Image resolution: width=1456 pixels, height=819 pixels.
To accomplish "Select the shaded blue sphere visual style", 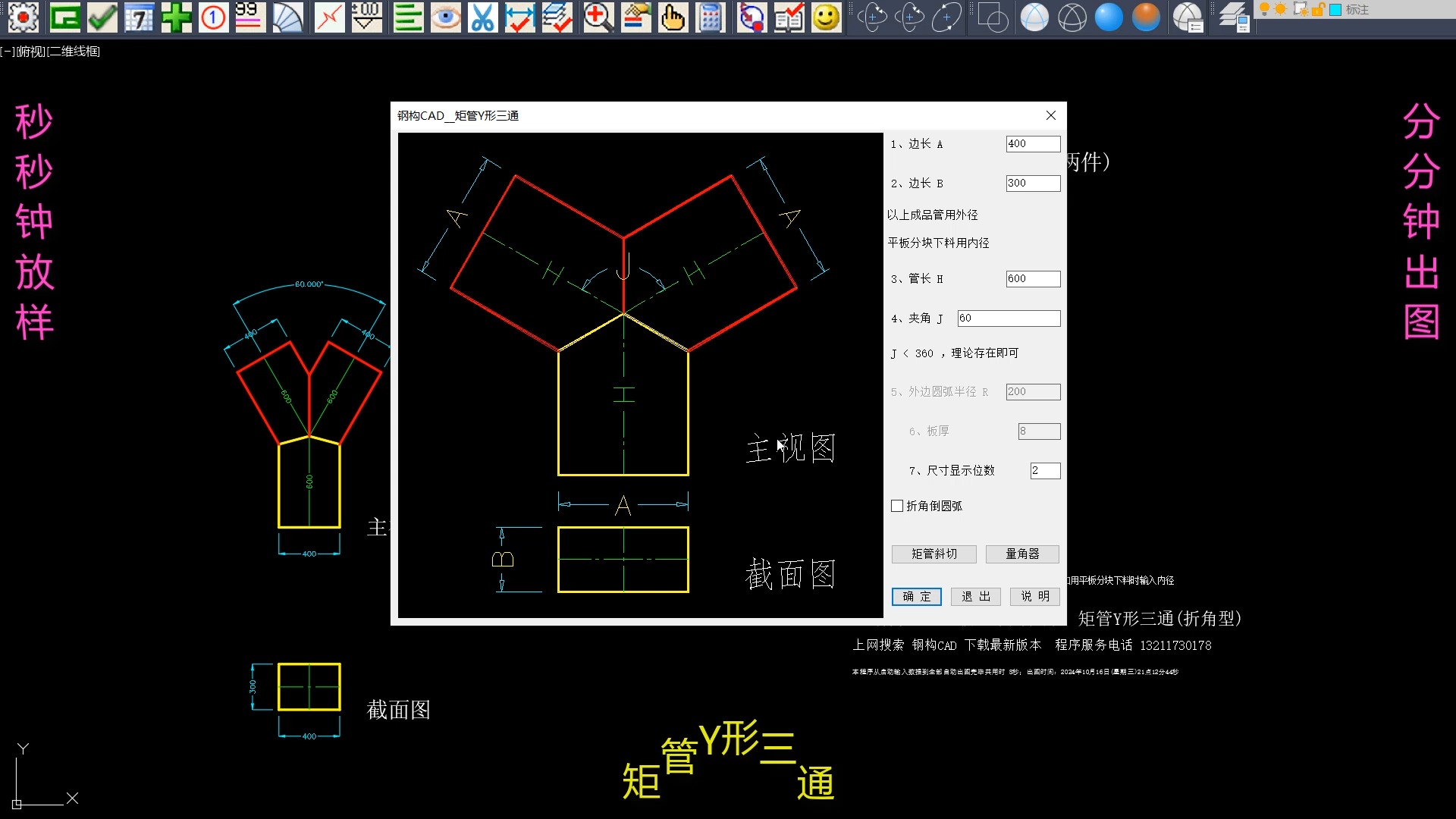I will pyautogui.click(x=1109, y=17).
